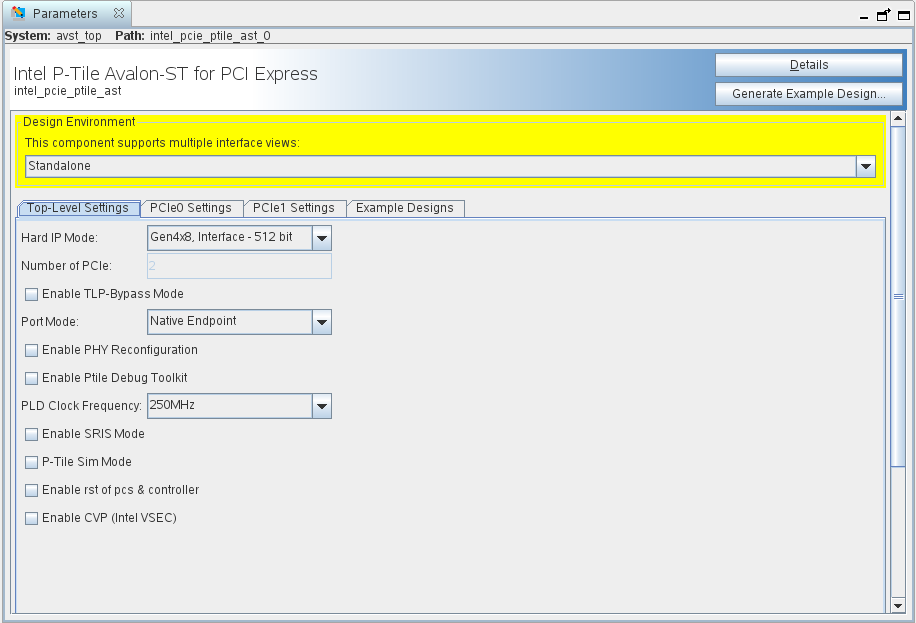This screenshot has height=623, width=916.
Task: Minimize the Parameters panel
Action: pyautogui.click(x=864, y=18)
